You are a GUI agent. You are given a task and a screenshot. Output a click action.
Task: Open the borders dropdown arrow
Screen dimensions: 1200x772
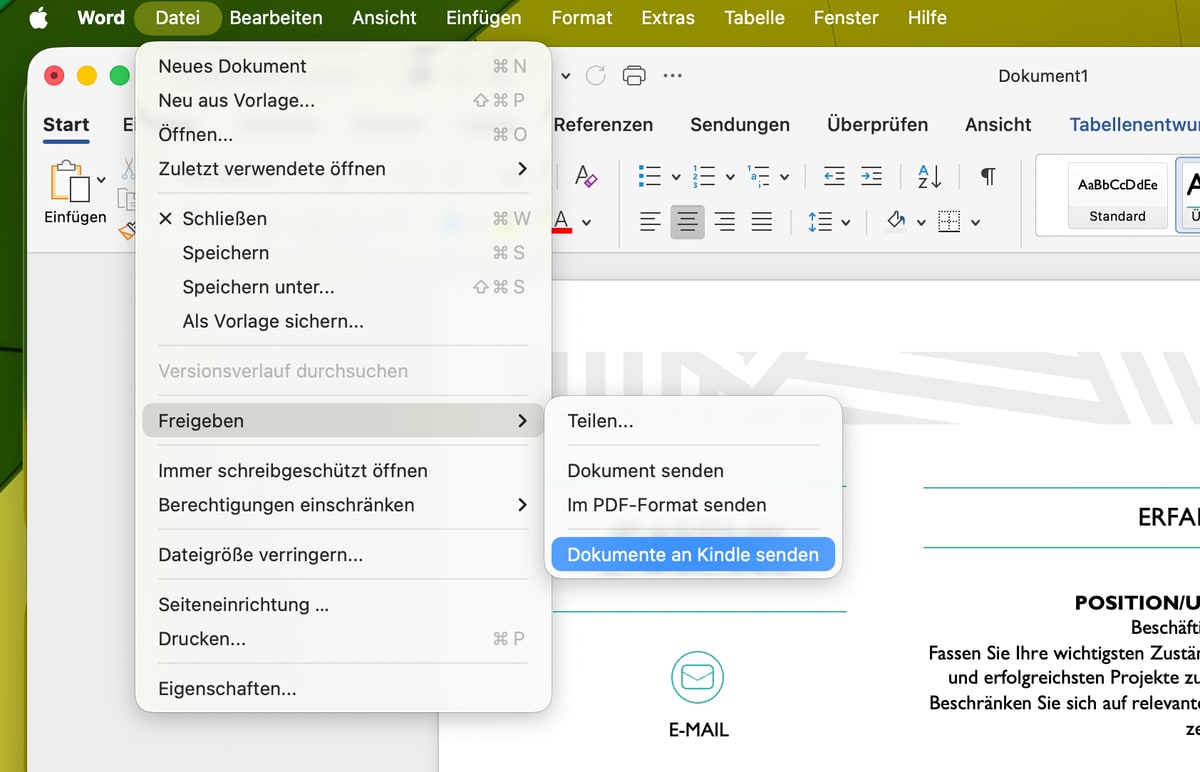pyautogui.click(x=975, y=222)
